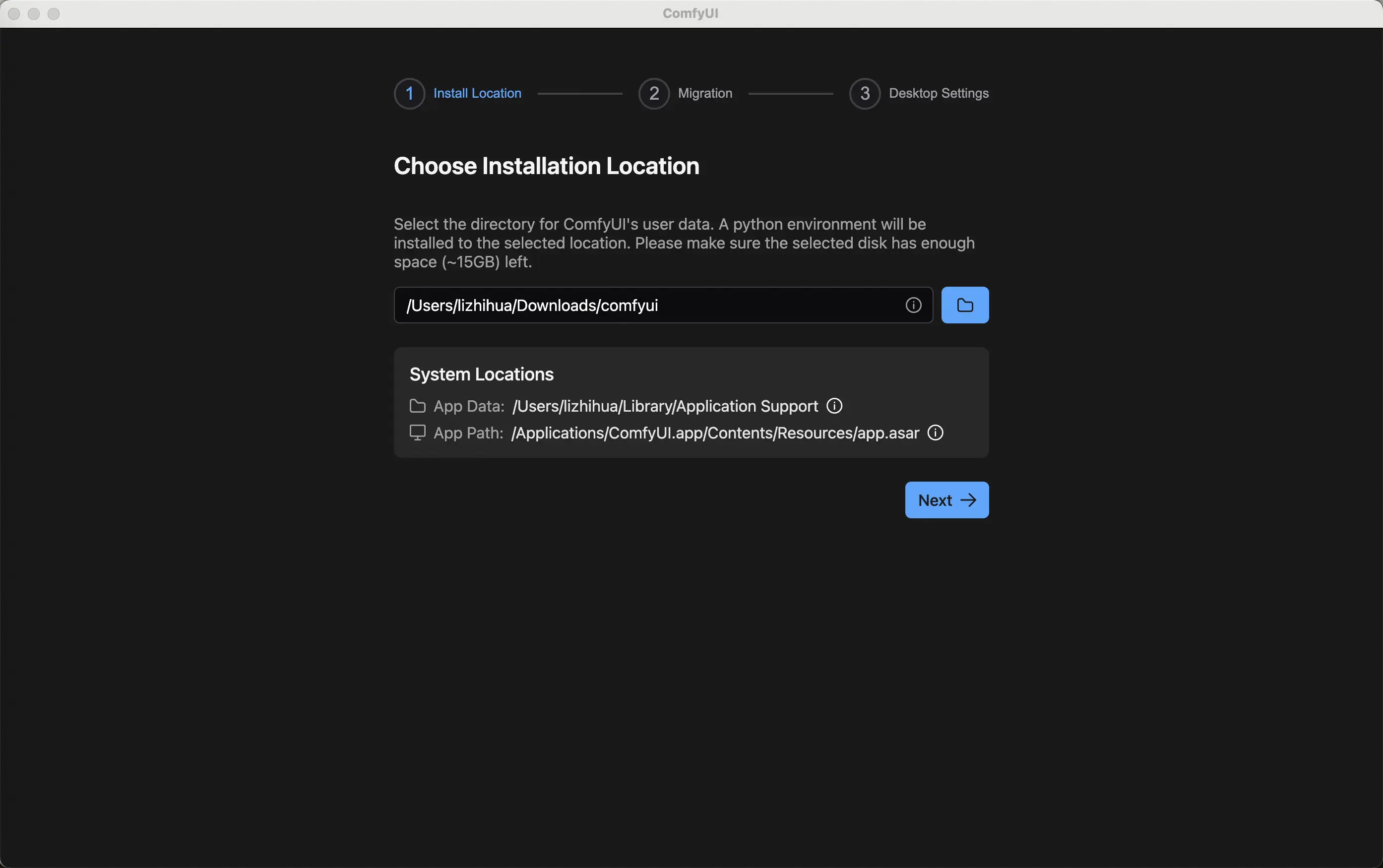Select step 2 Migration
The height and width of the screenshot is (868, 1383).
[x=686, y=93]
